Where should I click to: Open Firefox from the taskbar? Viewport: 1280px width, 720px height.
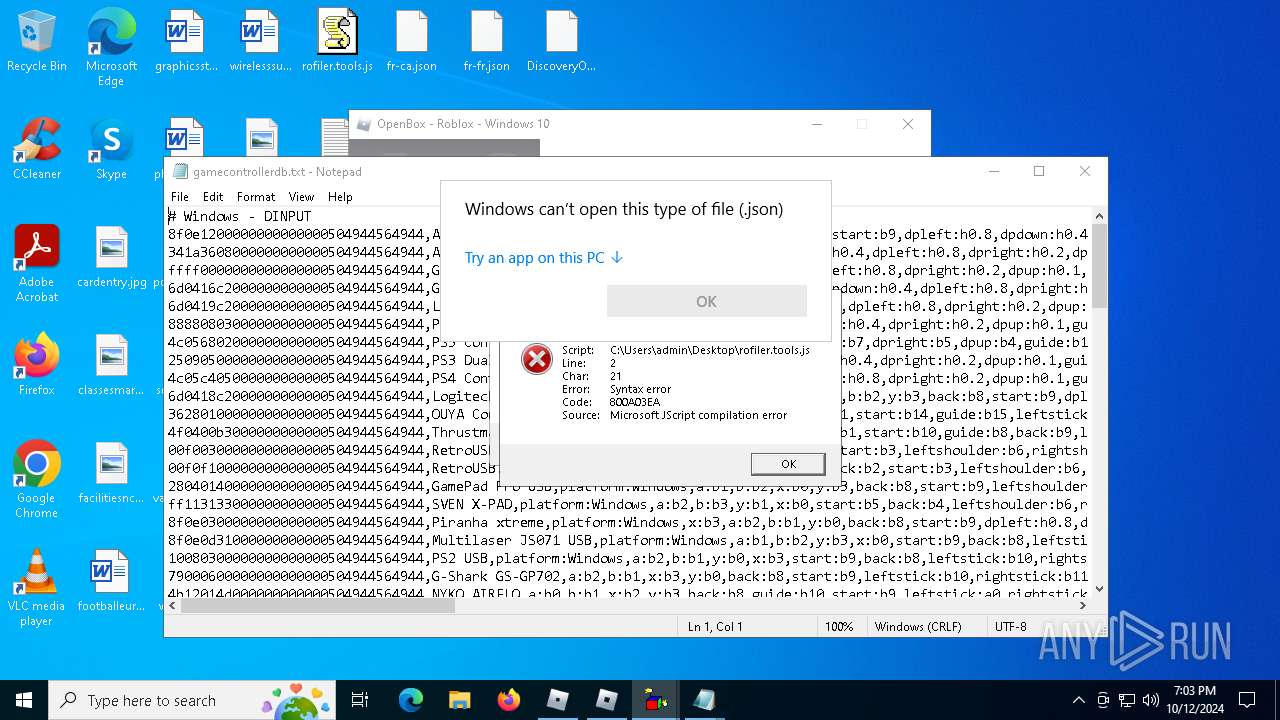[x=508, y=700]
